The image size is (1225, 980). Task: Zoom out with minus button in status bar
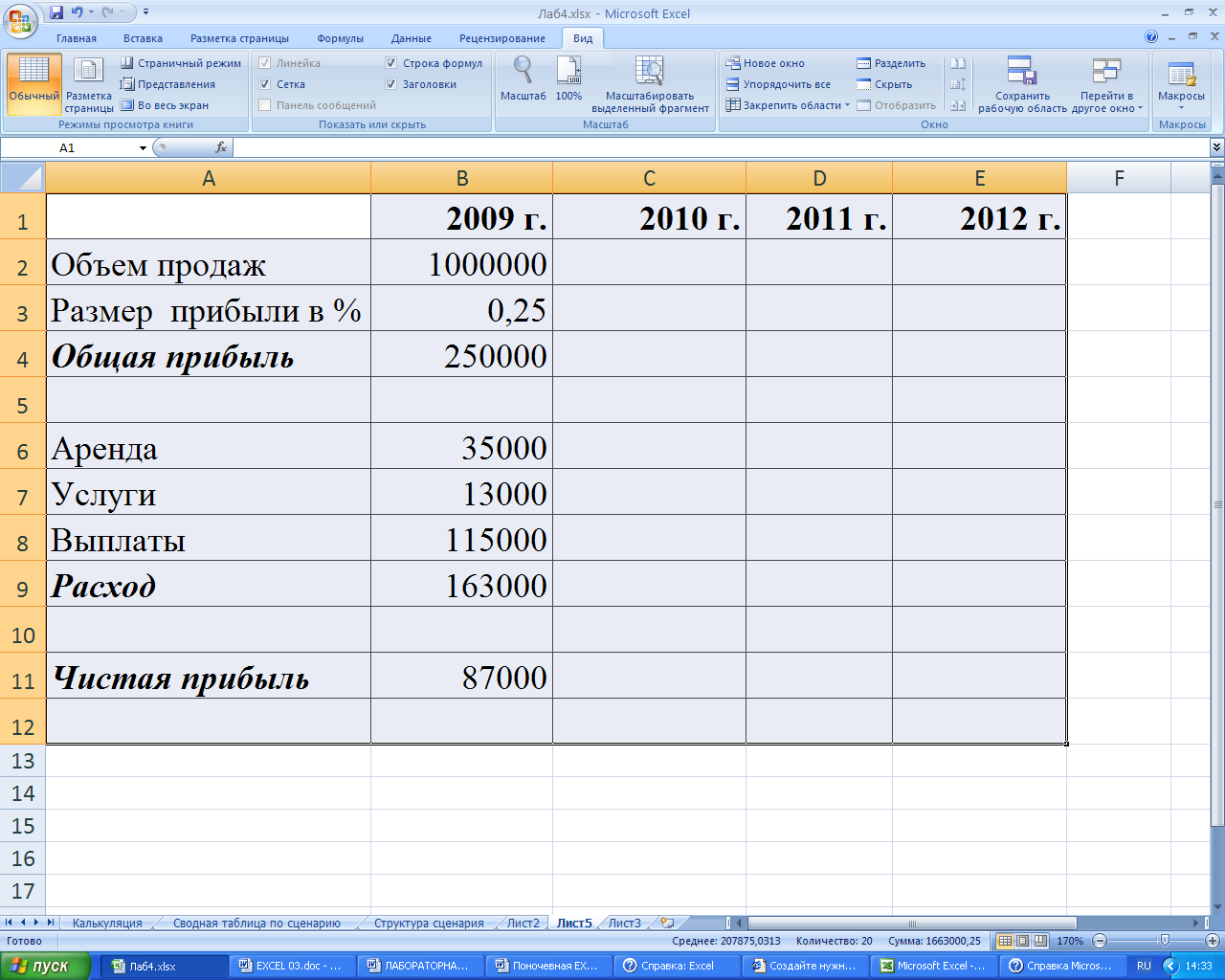click(x=1100, y=941)
